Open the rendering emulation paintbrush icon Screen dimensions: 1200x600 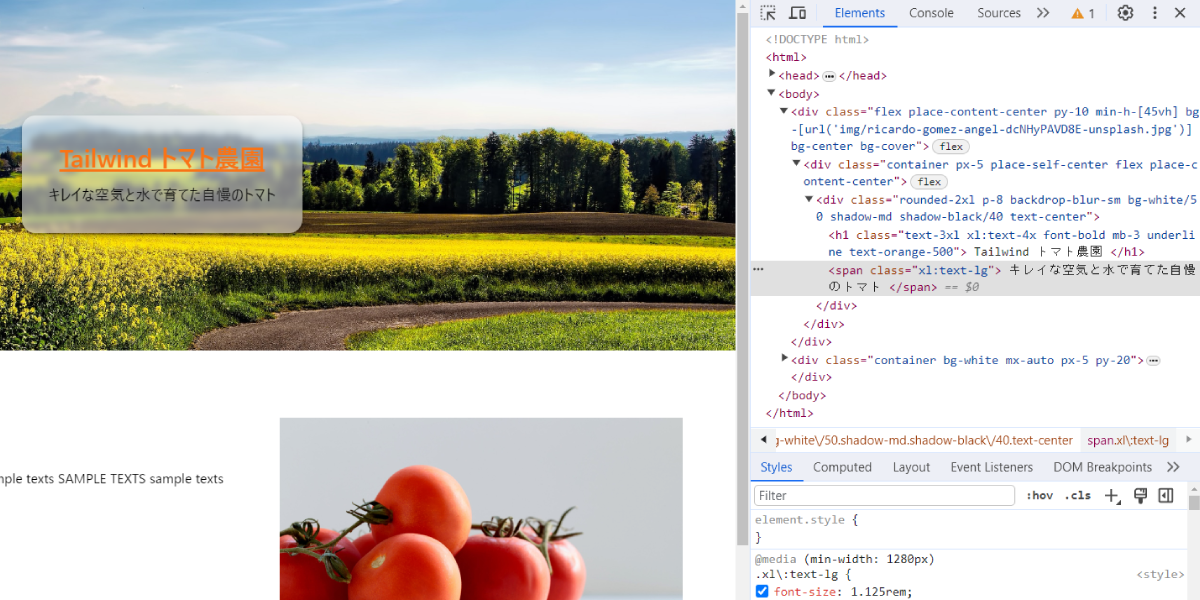point(1139,495)
